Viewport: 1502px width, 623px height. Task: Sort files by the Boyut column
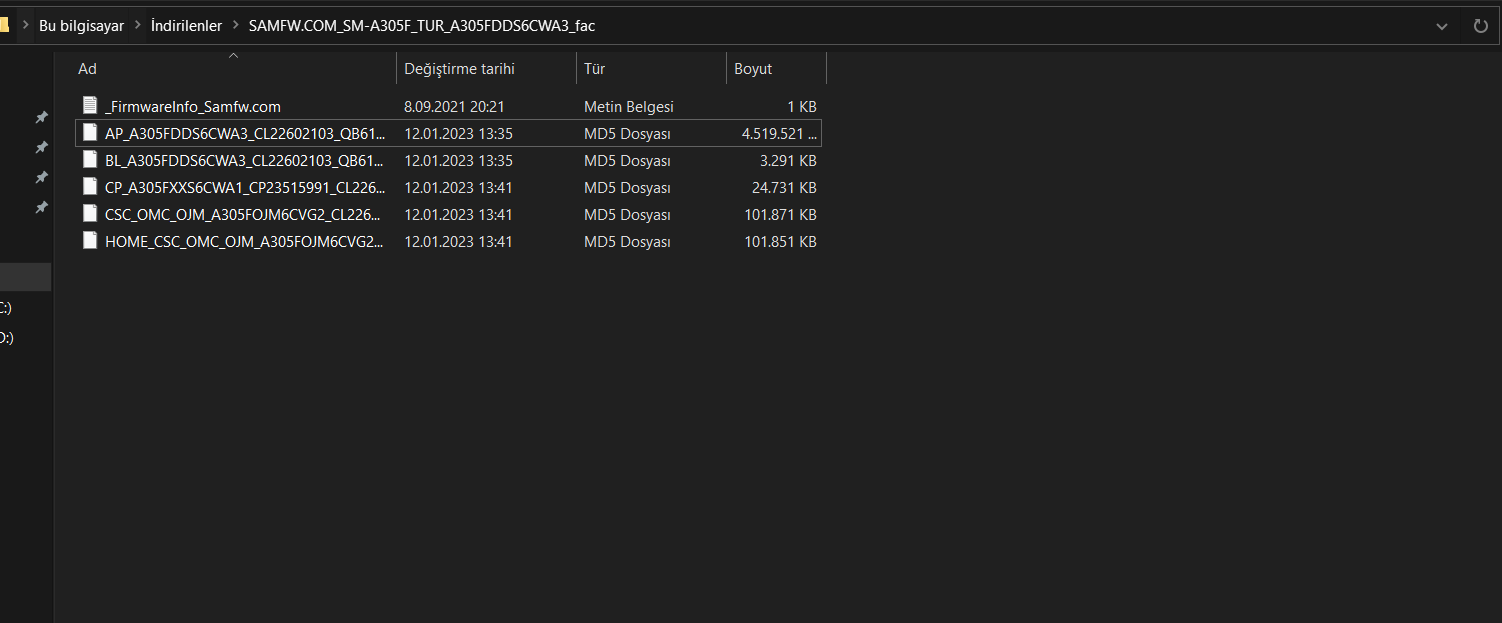tap(776, 69)
